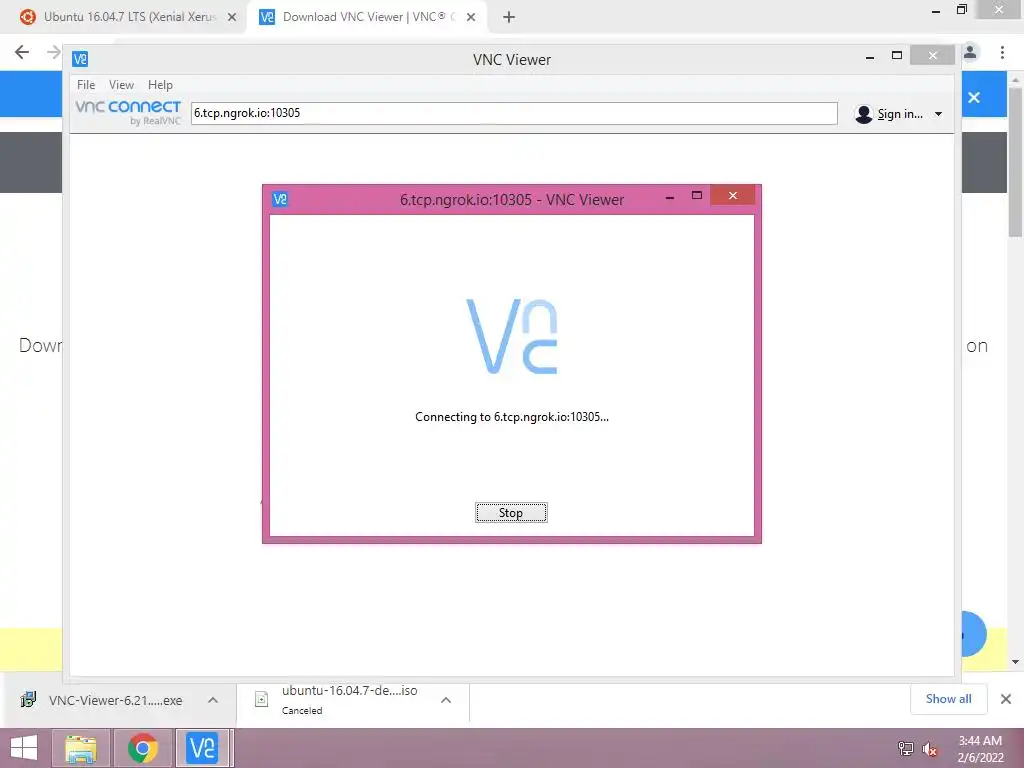Click the VNC Connect by RealVNC logo

(128, 112)
